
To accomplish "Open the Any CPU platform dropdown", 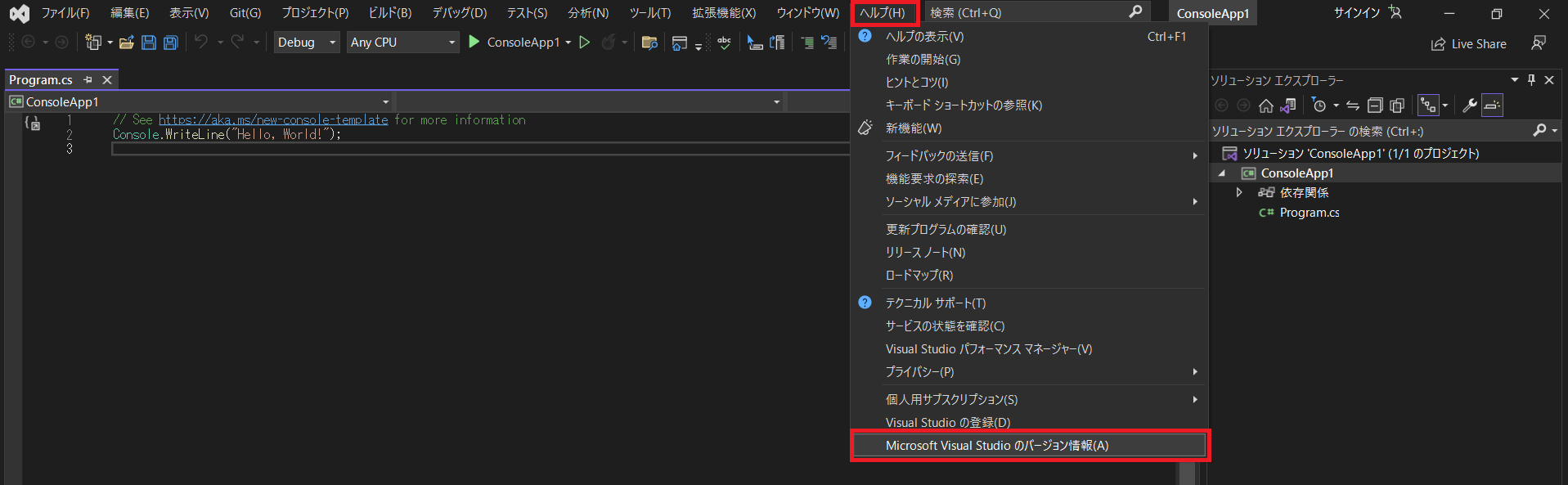I will pyautogui.click(x=402, y=43).
